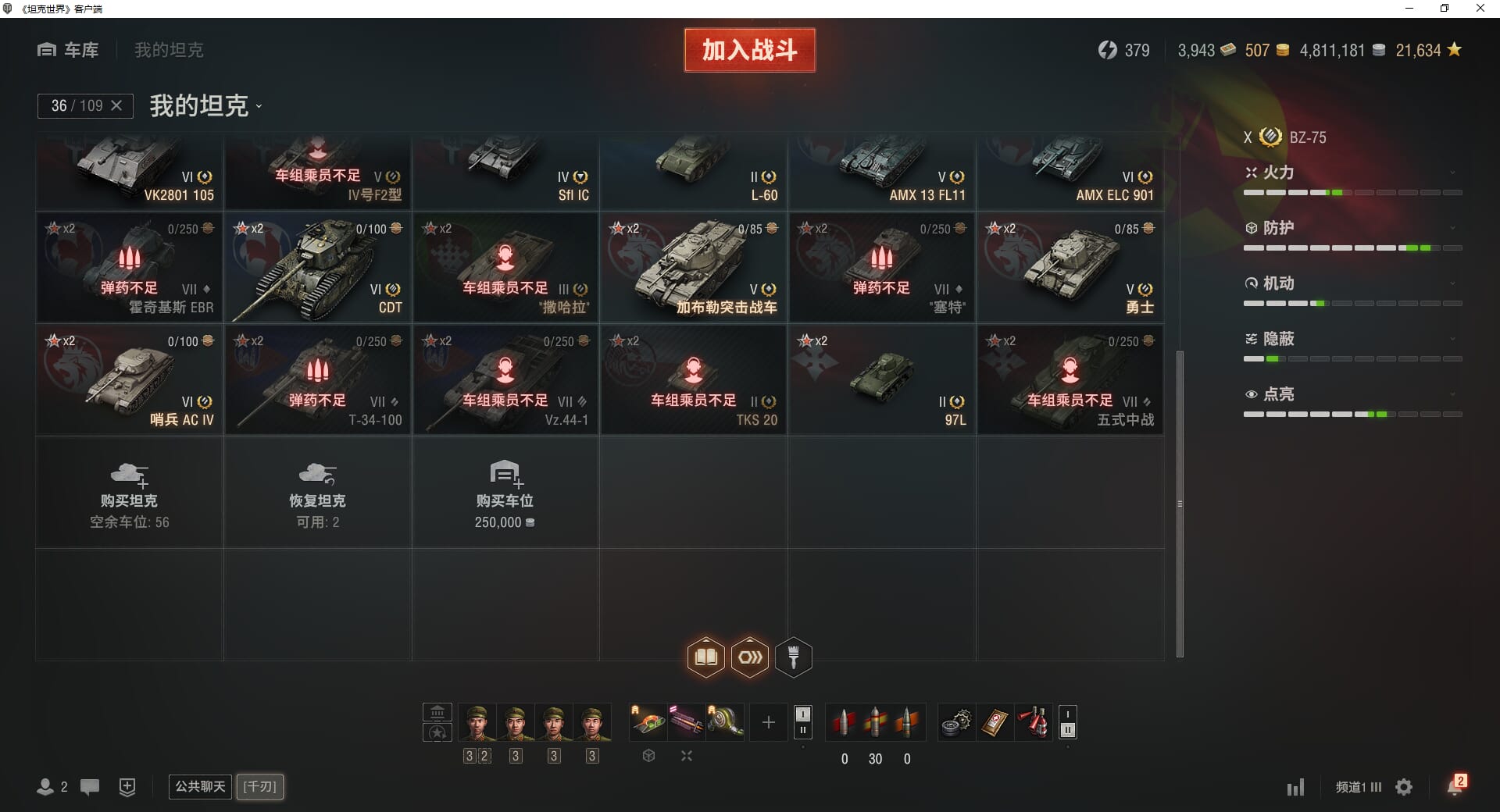
Task: Open the settings gear next to 频道1
Action: click(1404, 787)
